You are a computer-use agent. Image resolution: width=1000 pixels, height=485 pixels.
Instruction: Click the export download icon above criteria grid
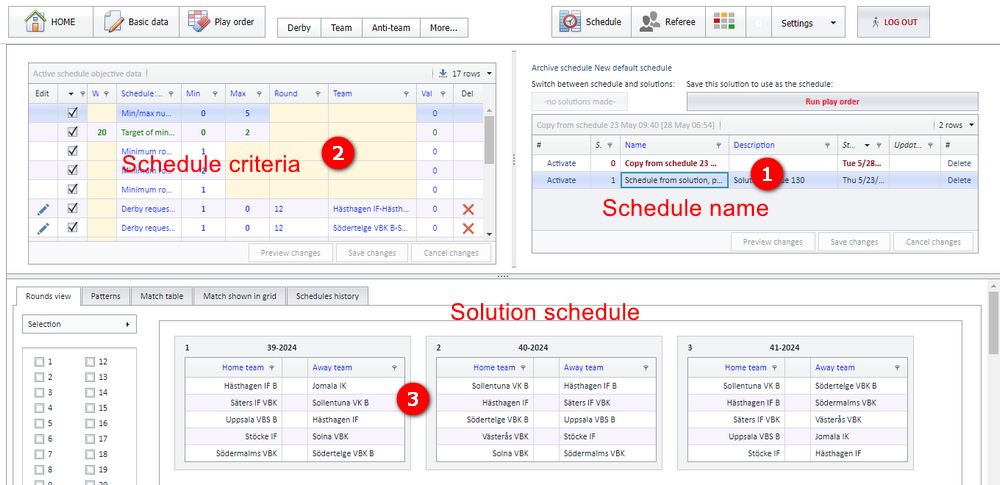point(443,73)
